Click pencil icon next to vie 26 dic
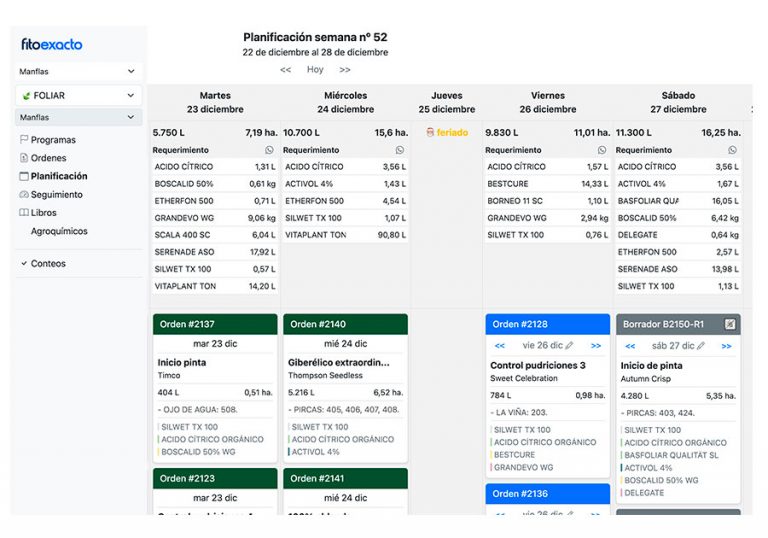 (x=569, y=345)
